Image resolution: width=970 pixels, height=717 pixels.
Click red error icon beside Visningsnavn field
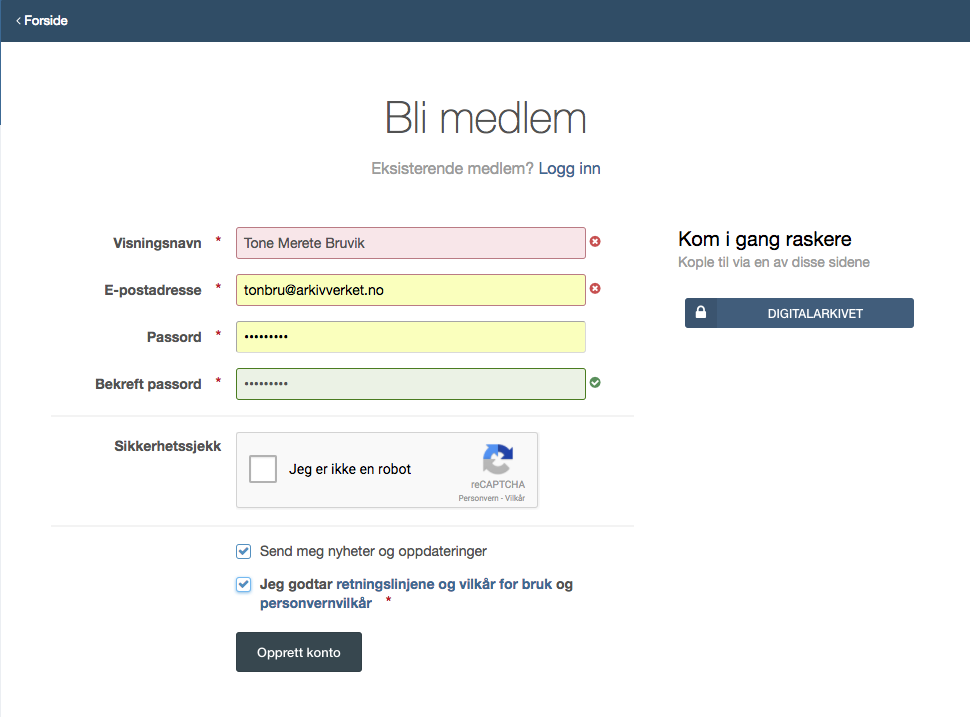coord(595,242)
